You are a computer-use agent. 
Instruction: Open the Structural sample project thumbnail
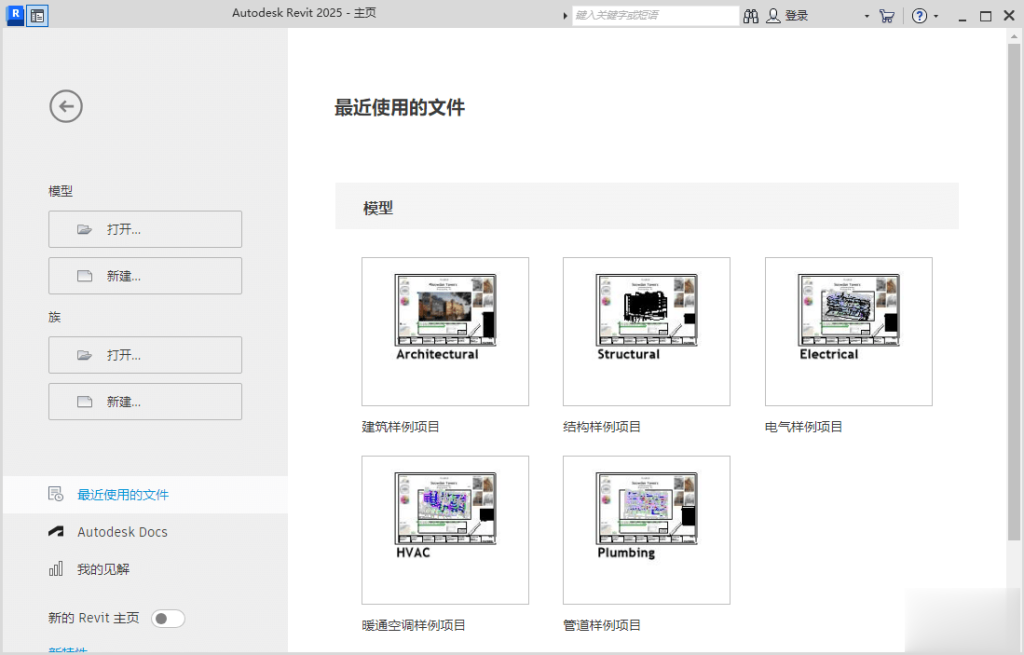[647, 332]
